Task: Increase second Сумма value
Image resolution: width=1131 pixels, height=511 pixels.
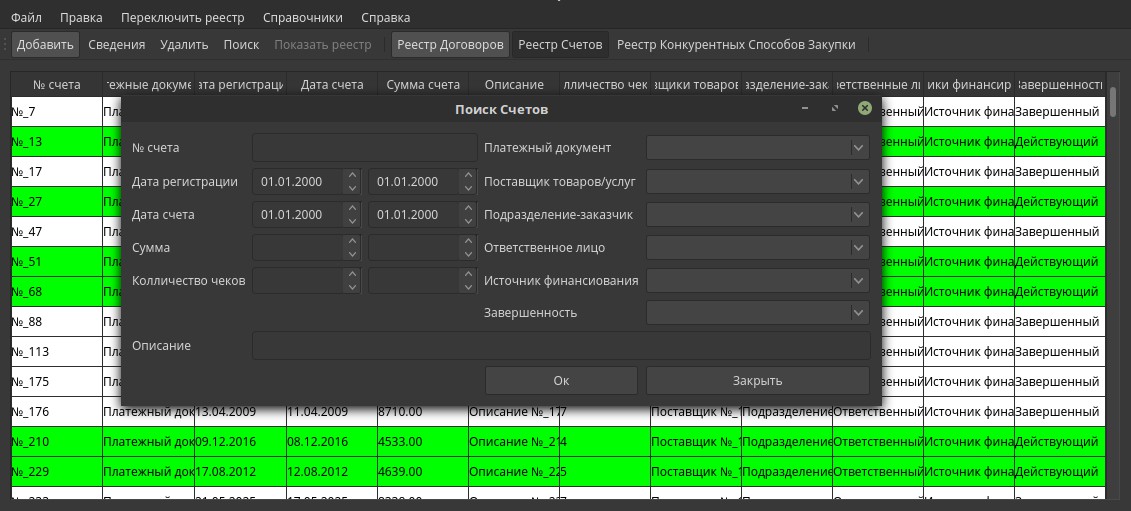Action: (x=468, y=241)
